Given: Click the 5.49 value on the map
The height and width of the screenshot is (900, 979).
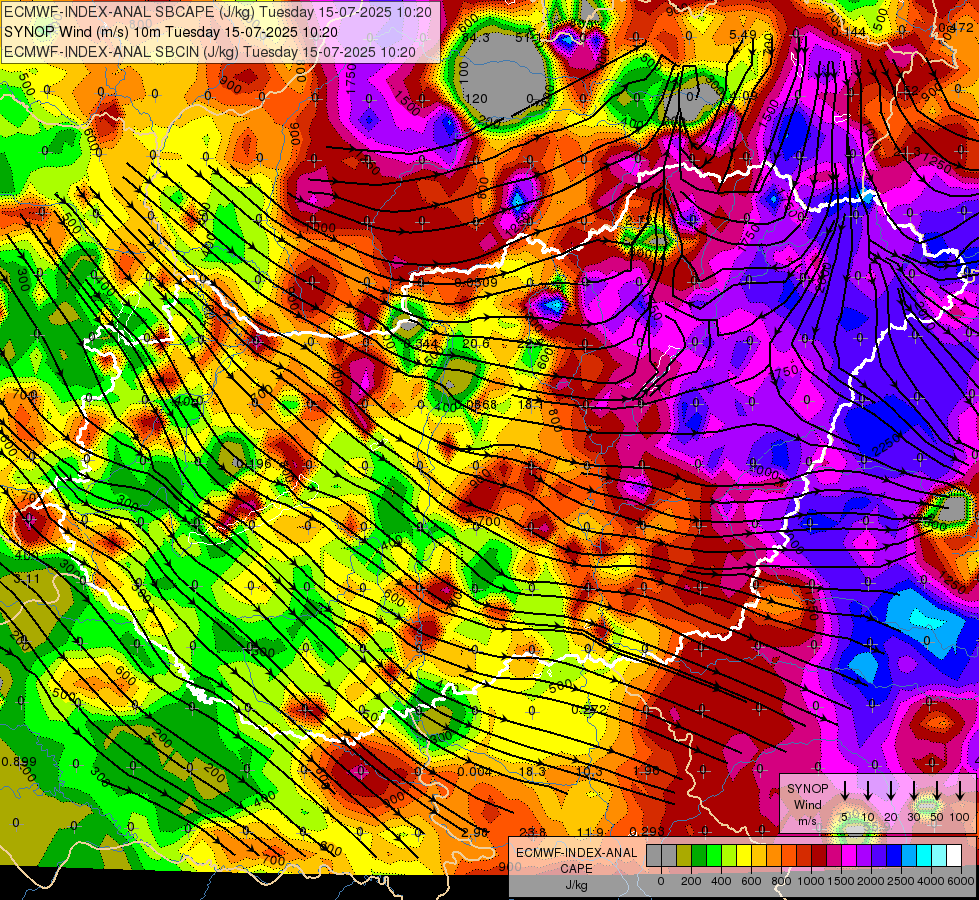Looking at the screenshot, I should [x=743, y=35].
